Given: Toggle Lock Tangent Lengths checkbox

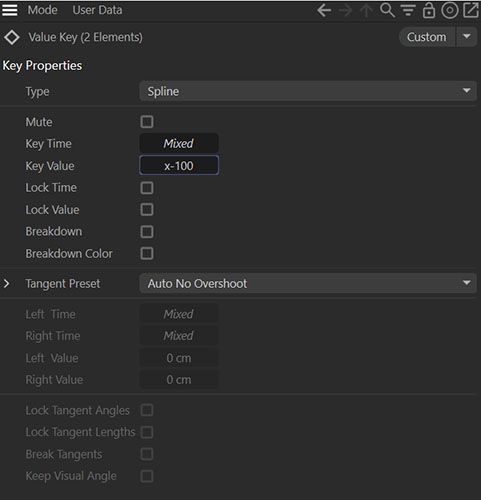Looking at the screenshot, I should pos(147,432).
